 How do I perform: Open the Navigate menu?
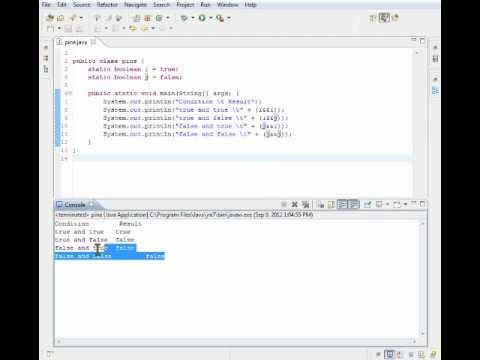coord(135,5)
